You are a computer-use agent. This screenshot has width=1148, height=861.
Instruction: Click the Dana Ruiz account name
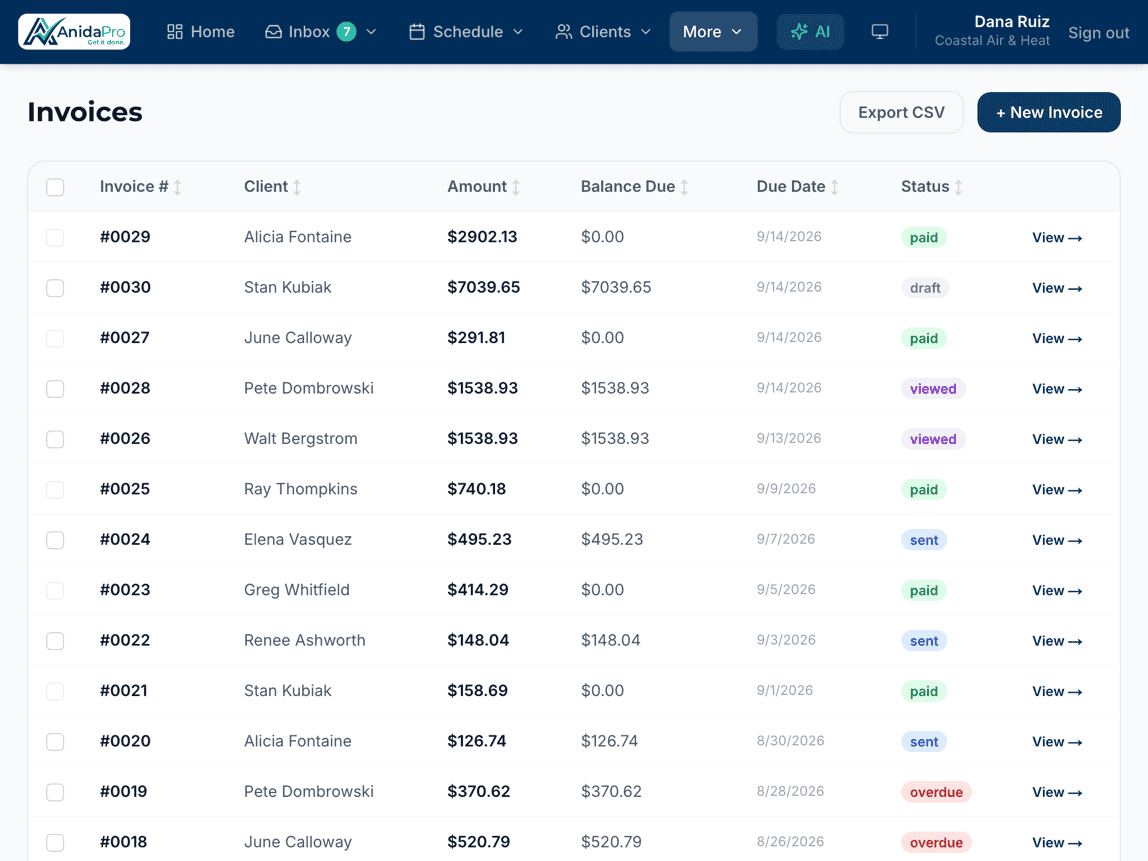point(1012,22)
